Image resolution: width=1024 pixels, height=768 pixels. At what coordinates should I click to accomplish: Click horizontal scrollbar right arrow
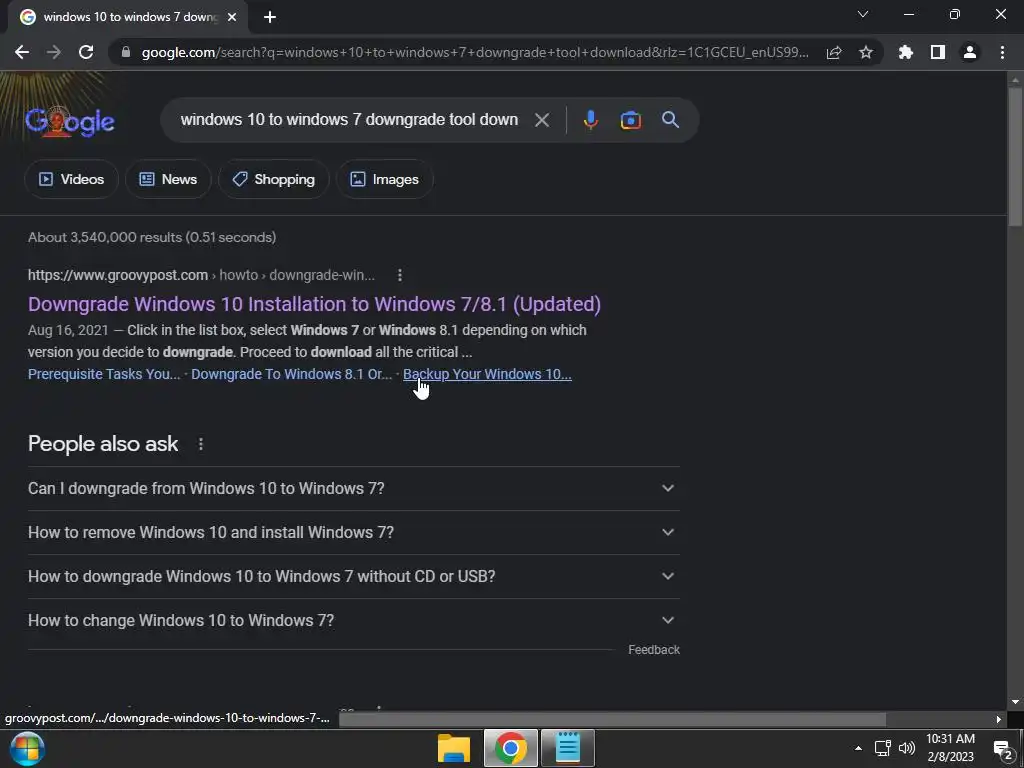pos(999,720)
